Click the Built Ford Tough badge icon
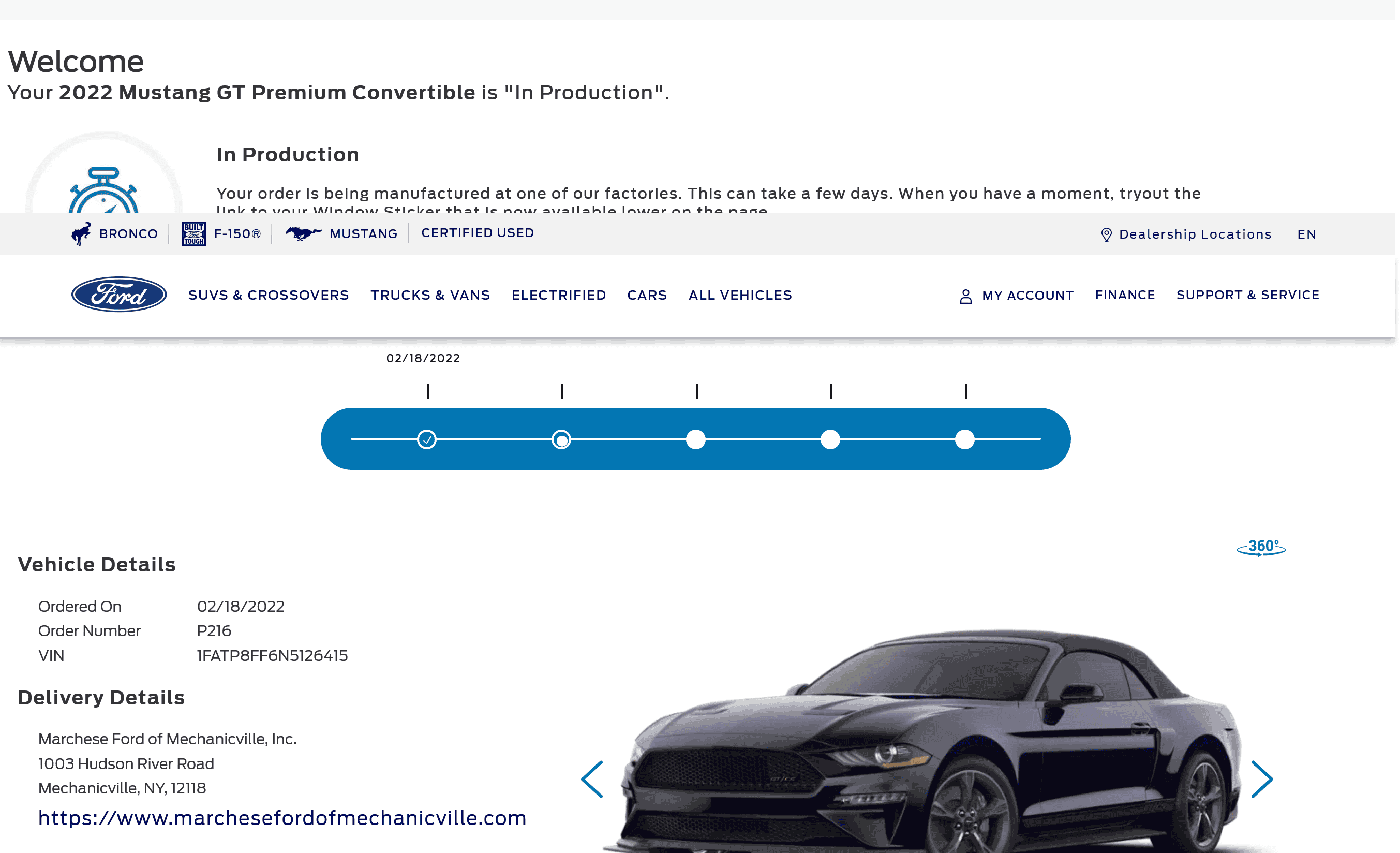 pyautogui.click(x=193, y=233)
